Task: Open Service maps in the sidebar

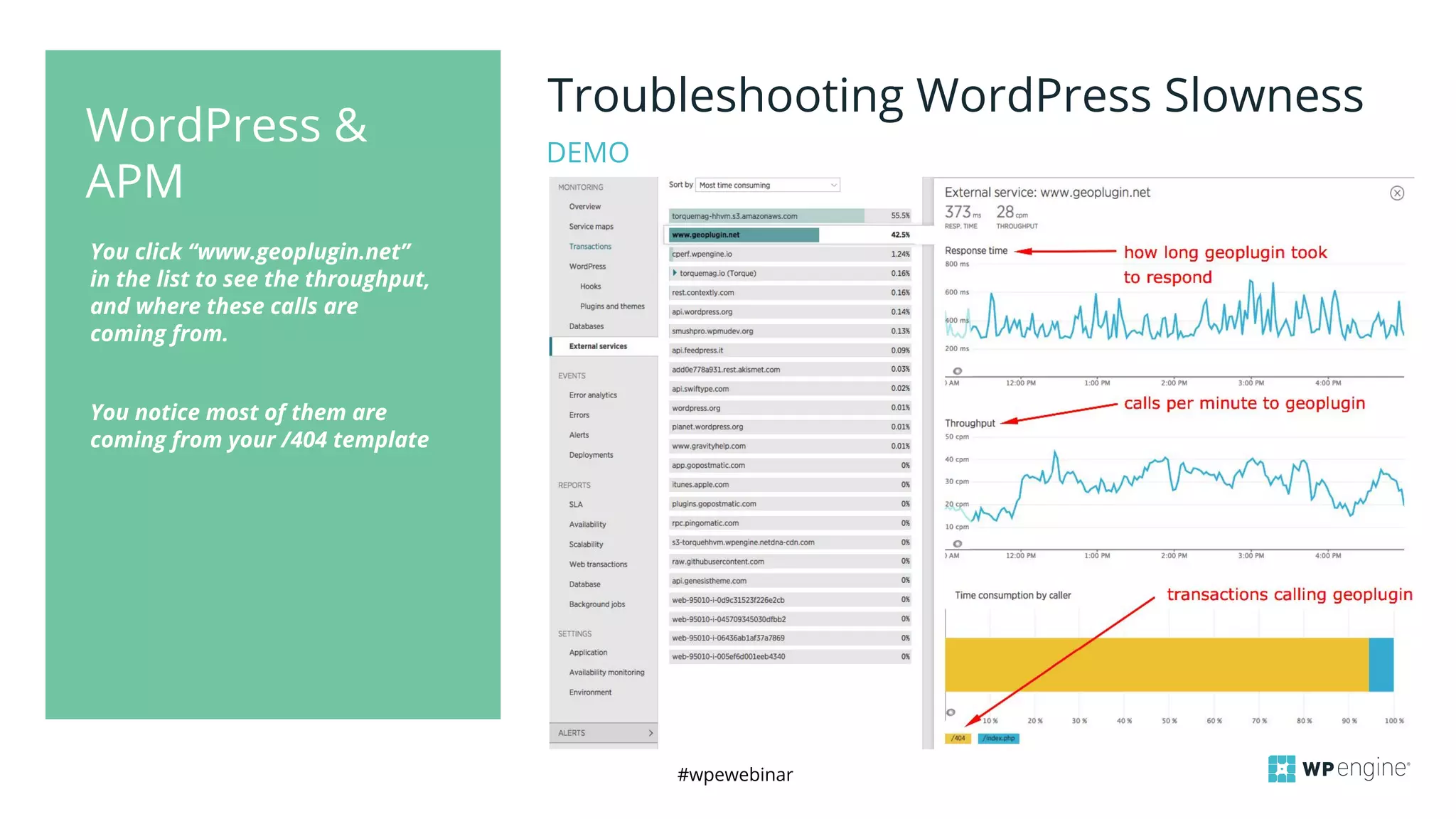Action: 591,227
